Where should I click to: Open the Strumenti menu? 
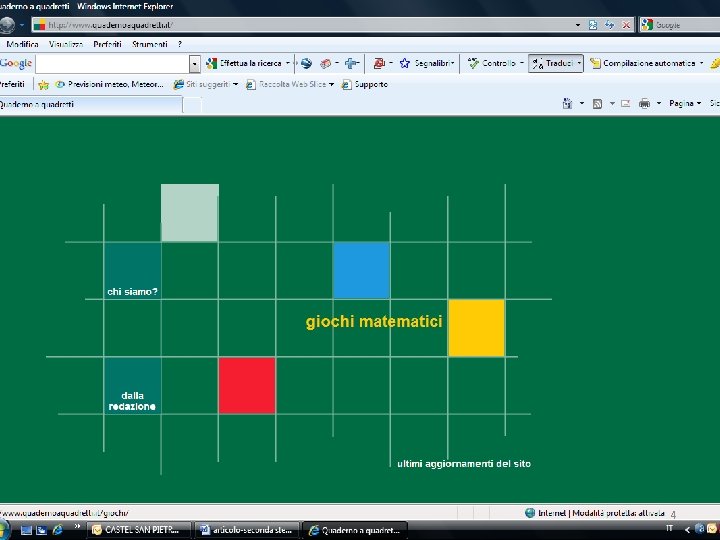pos(149,45)
